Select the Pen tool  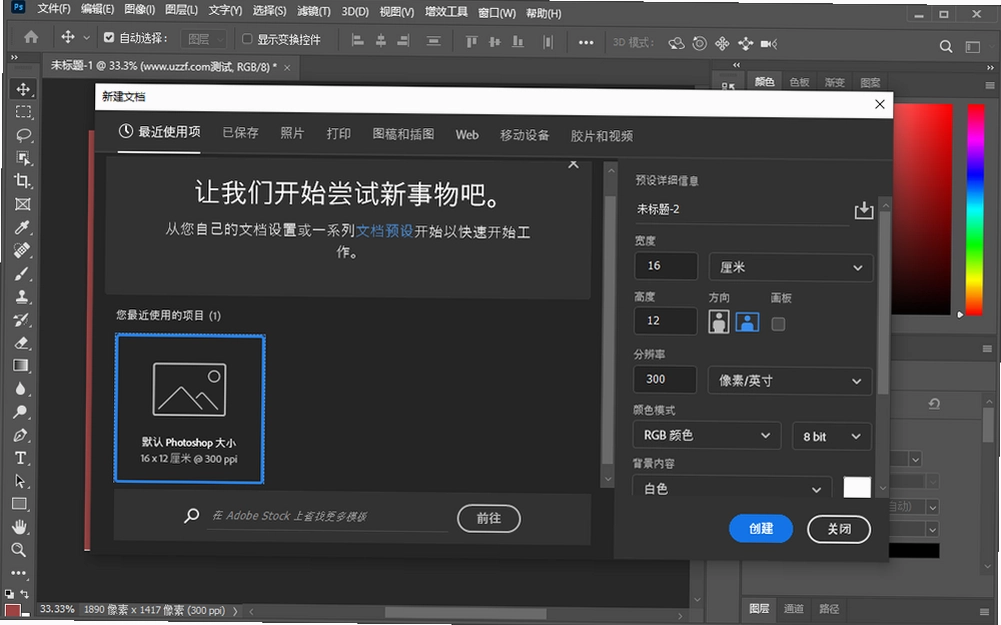click(x=20, y=435)
